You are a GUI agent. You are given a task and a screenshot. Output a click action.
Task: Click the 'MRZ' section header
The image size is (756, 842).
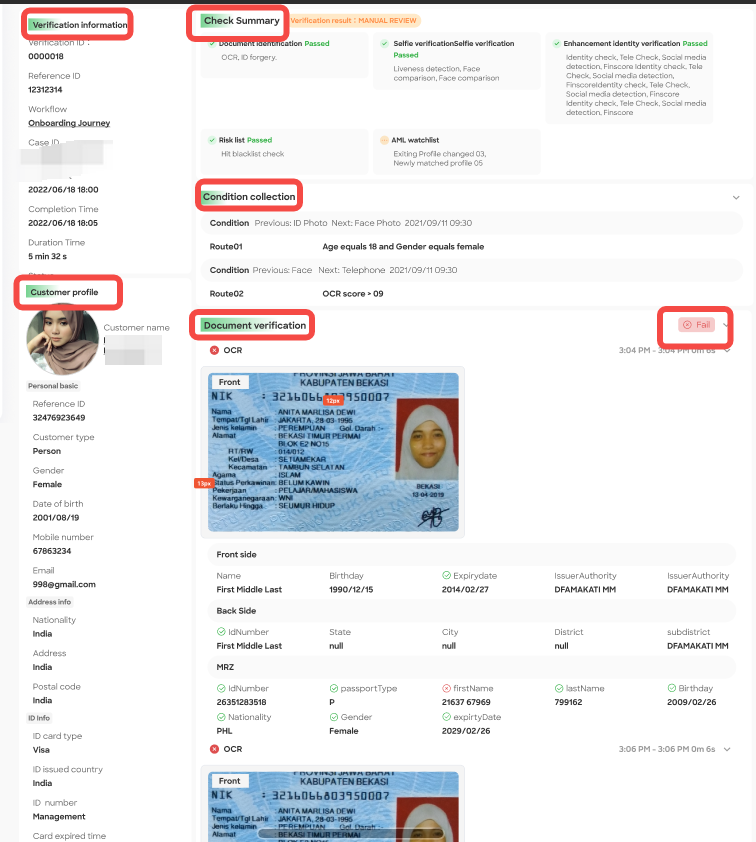(x=471, y=667)
